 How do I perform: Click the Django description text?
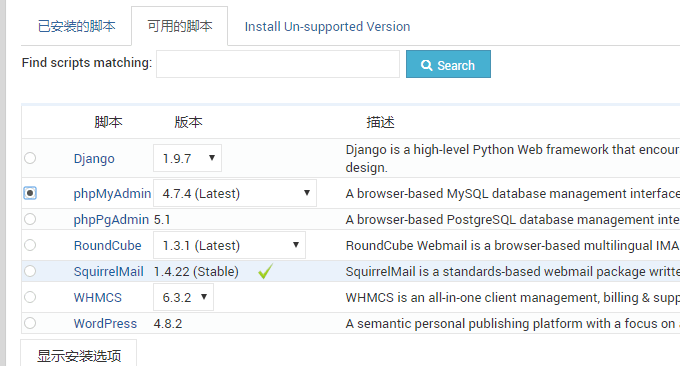tap(513, 158)
